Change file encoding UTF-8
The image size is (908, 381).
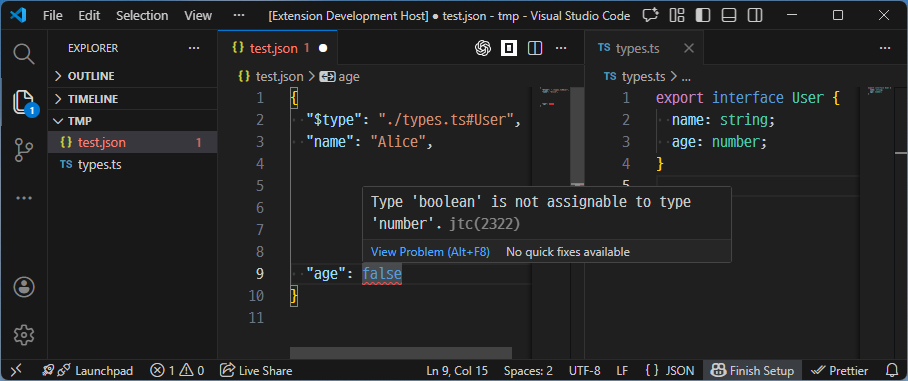click(584, 371)
